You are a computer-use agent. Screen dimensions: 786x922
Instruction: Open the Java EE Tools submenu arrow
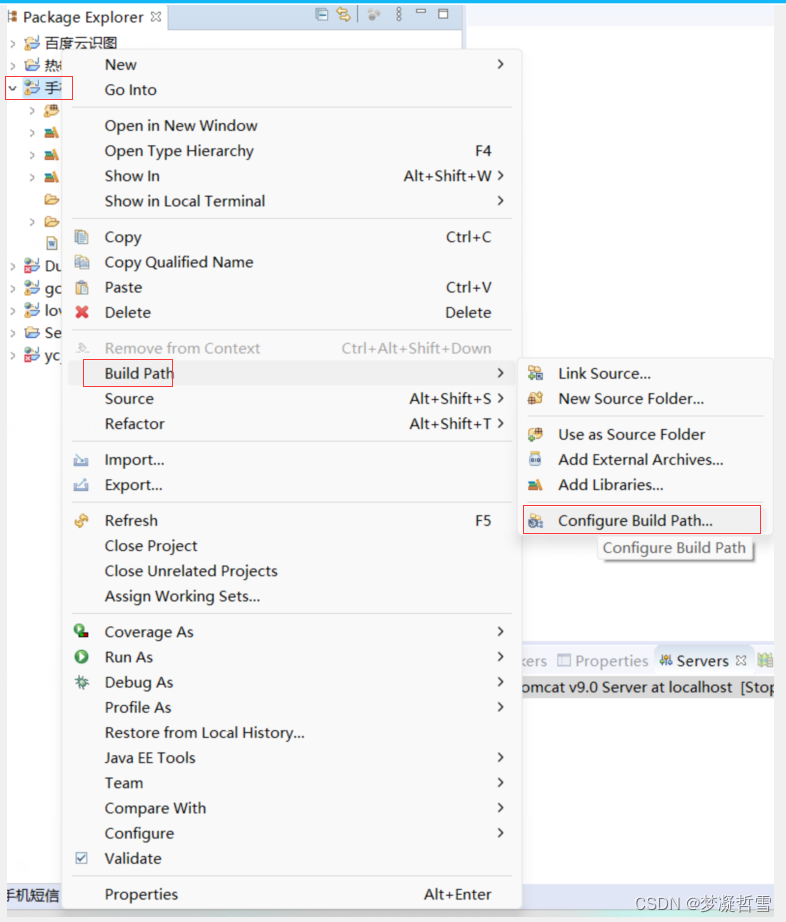[x=500, y=757]
